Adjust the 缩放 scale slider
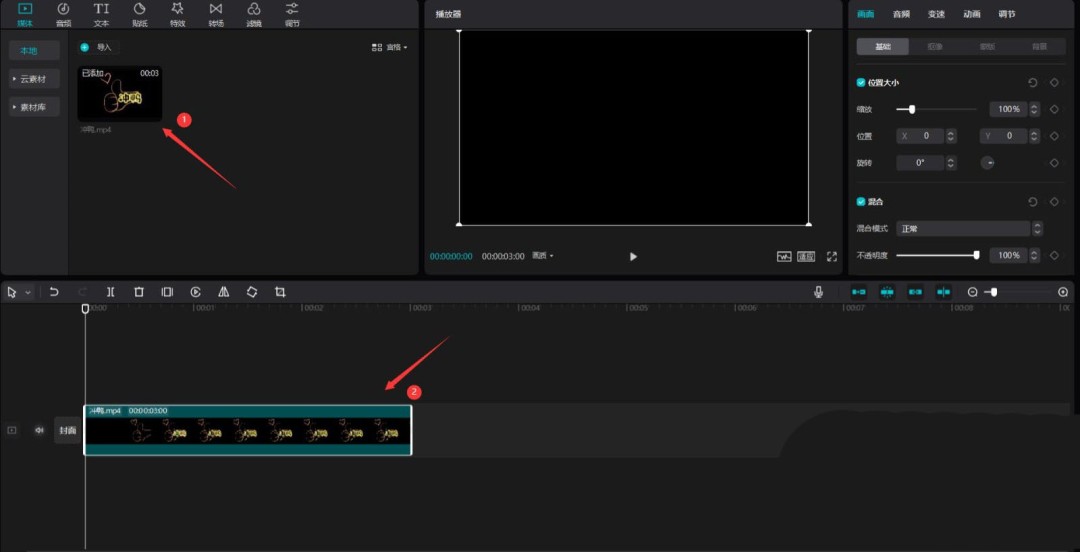This screenshot has width=1080, height=552. click(x=936, y=109)
